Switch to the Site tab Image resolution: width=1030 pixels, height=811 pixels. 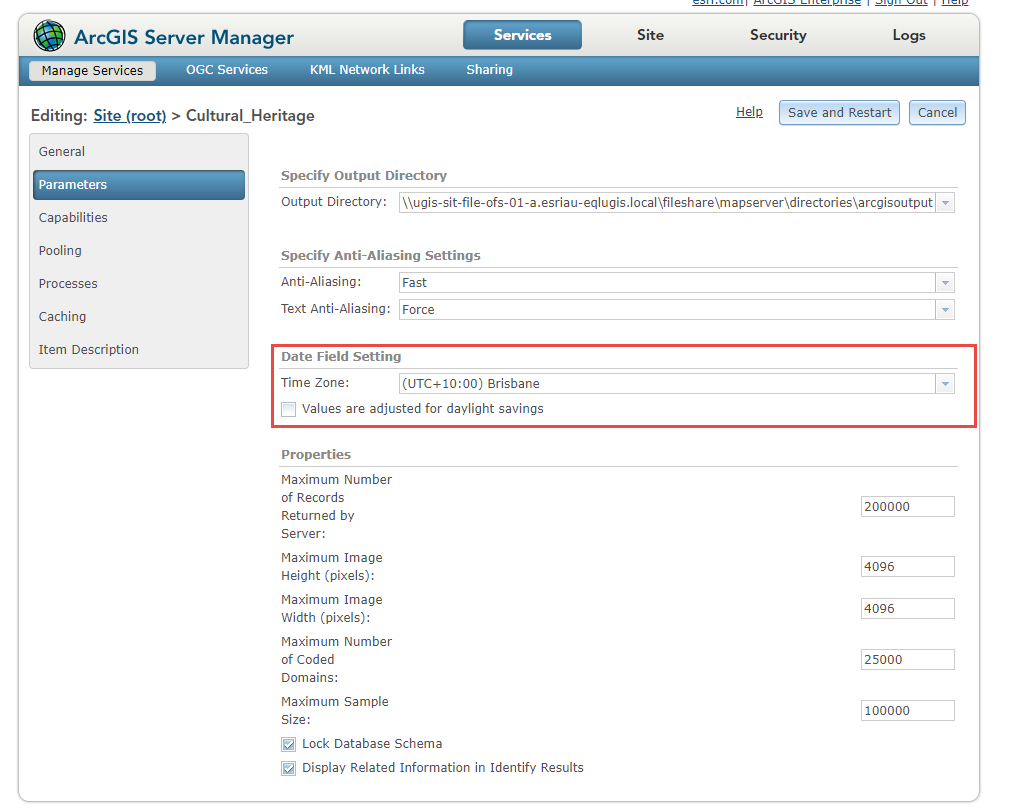(x=649, y=35)
